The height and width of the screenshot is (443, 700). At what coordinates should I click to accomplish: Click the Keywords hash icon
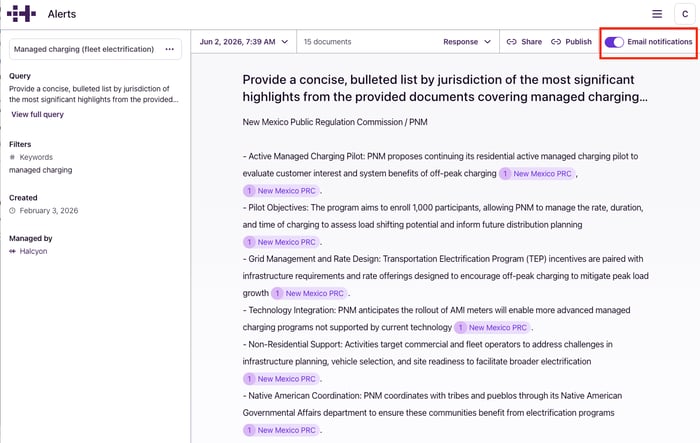coord(12,157)
